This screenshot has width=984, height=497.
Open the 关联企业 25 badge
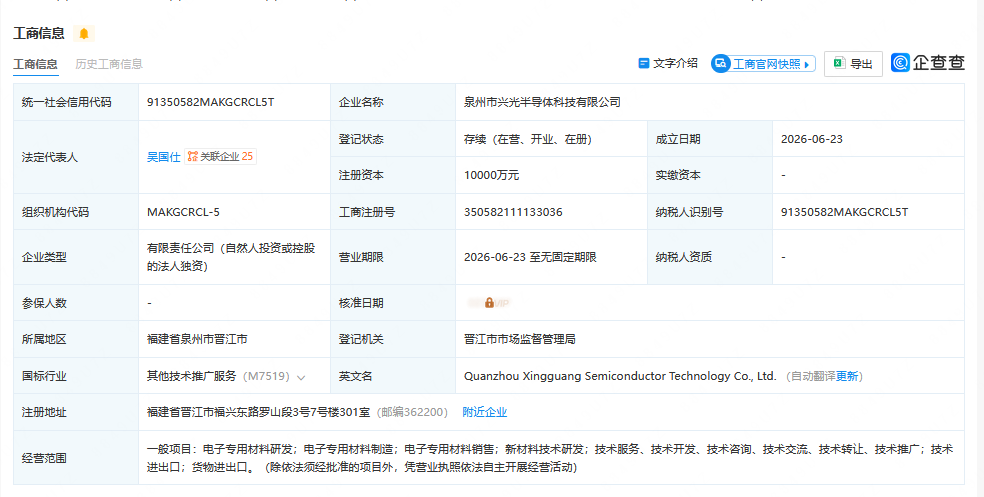[220, 156]
